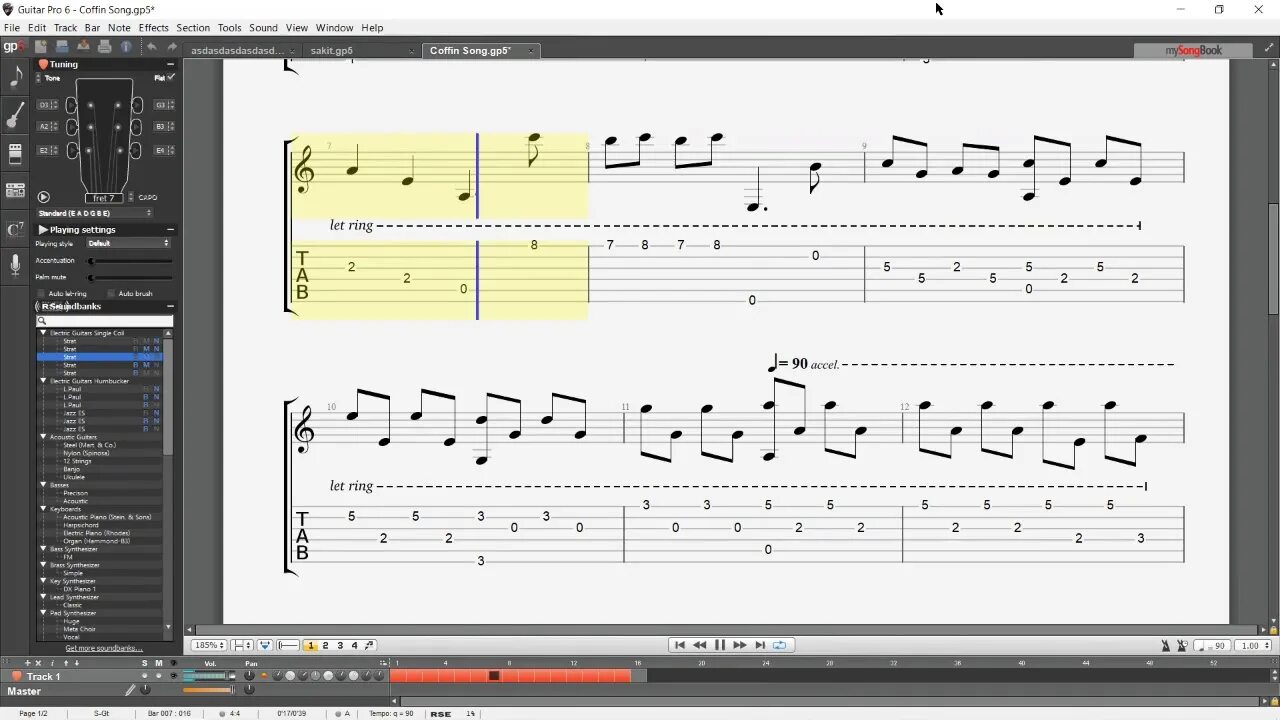Undo the last action with toolbar arrow
This screenshot has width=1280, height=720.
151,46
